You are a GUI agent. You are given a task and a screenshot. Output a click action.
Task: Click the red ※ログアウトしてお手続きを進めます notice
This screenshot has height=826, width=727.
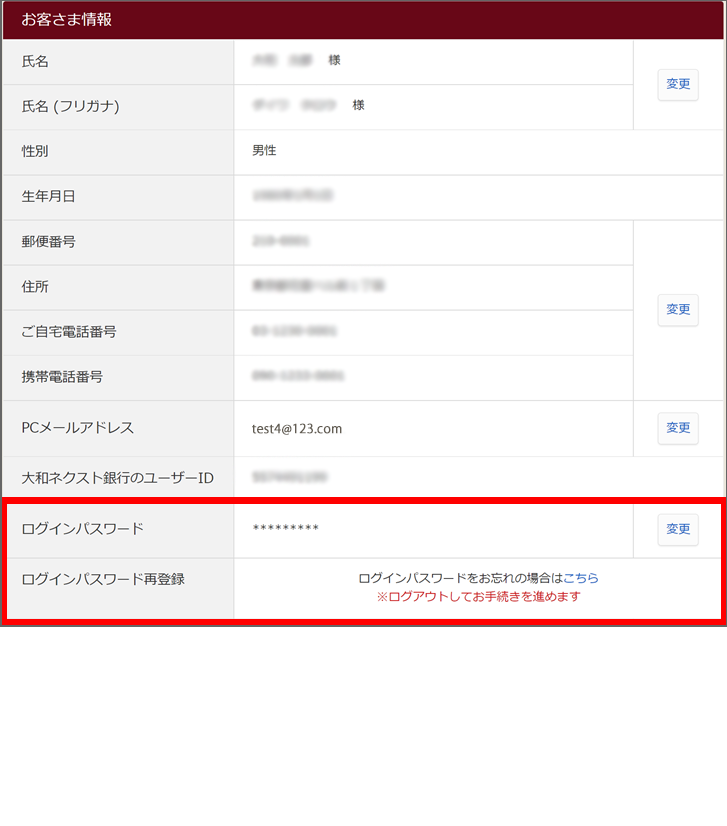(478, 597)
